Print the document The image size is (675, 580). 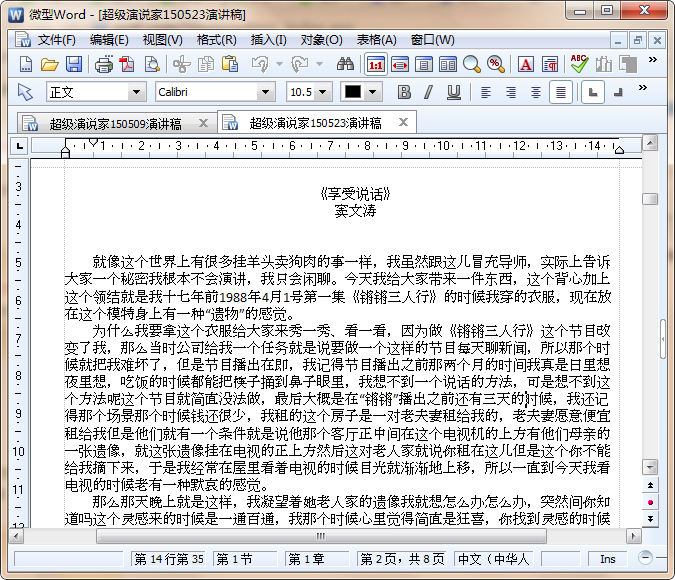coord(103,65)
